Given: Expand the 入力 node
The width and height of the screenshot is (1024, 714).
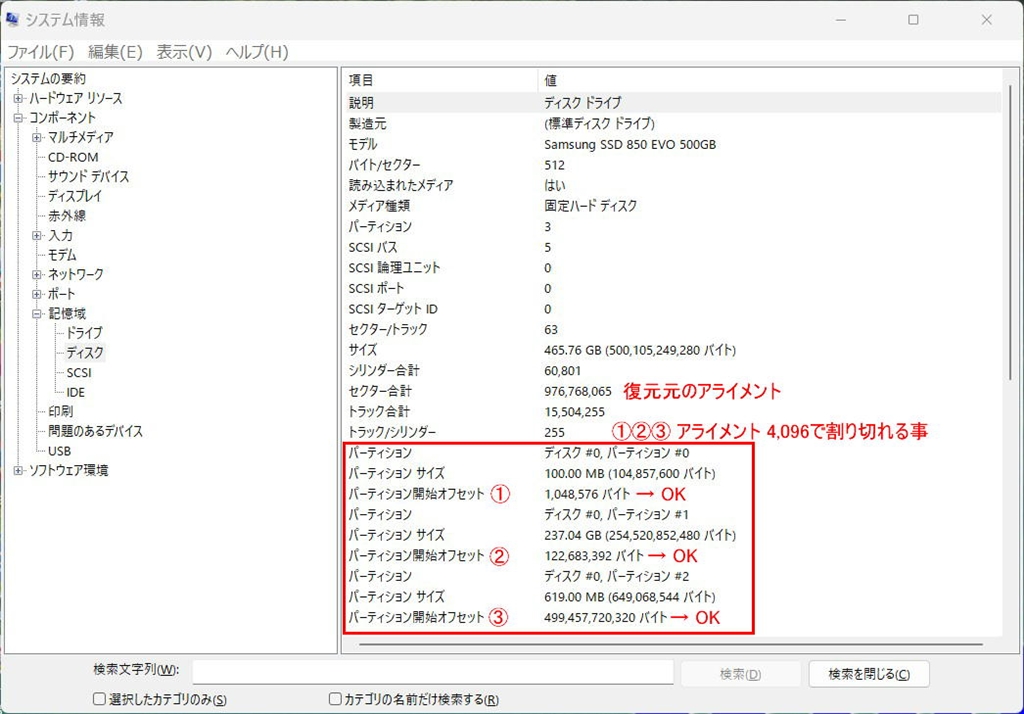Looking at the screenshot, I should click(37, 236).
